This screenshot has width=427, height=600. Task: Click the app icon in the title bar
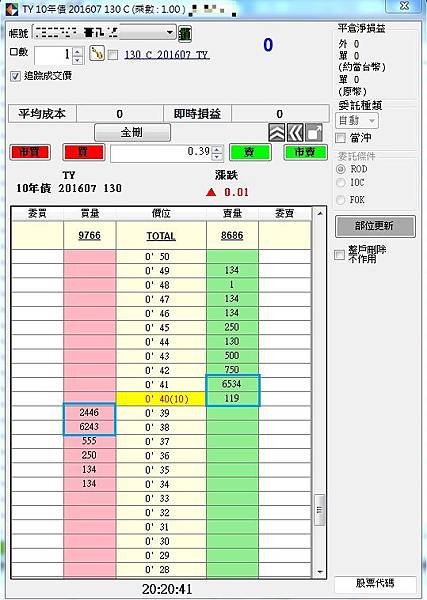(x=10, y=8)
